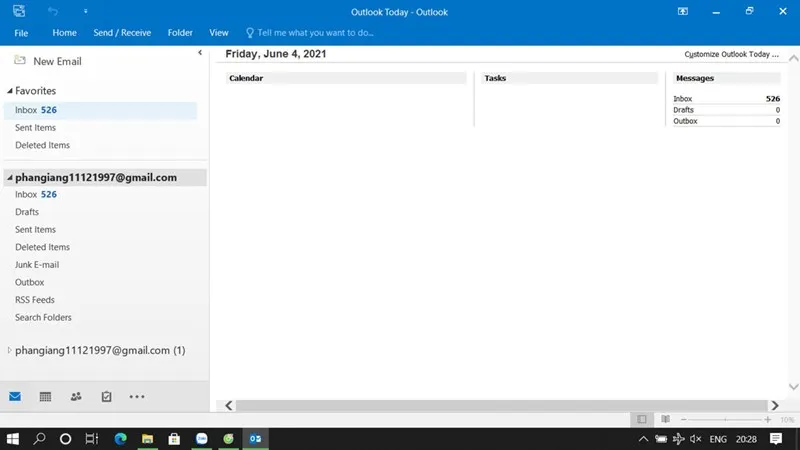This screenshot has height=450, width=800.
Task: Click Customize Outlook Today link
Action: click(x=731, y=54)
